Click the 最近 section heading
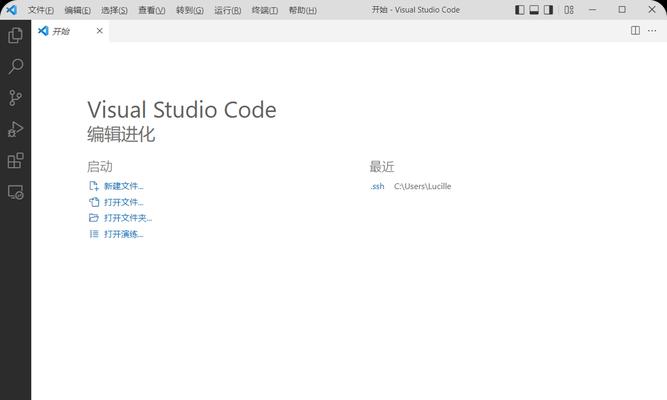Viewport: 667px width, 400px height. click(x=382, y=166)
